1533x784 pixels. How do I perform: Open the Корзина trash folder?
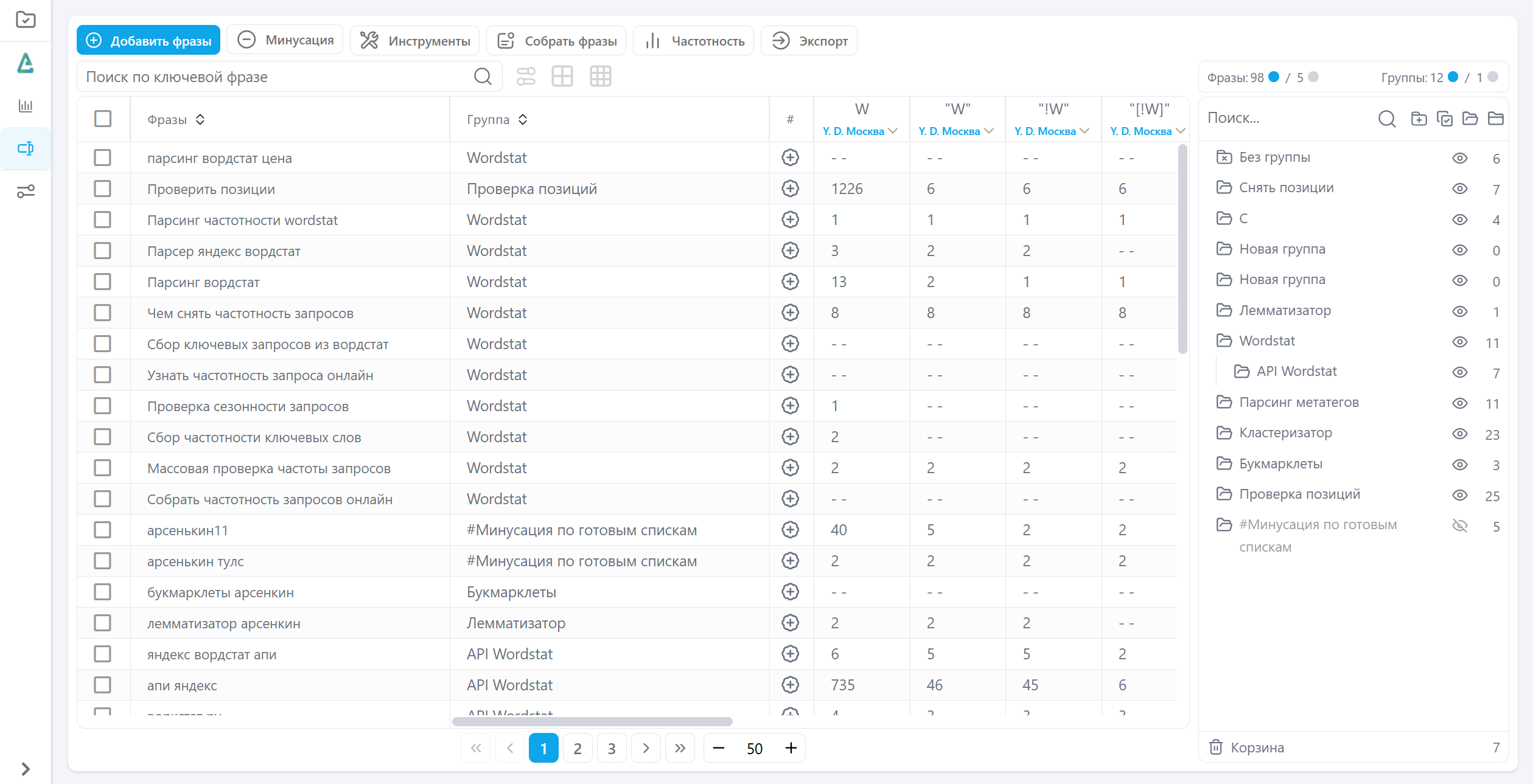(x=1257, y=748)
